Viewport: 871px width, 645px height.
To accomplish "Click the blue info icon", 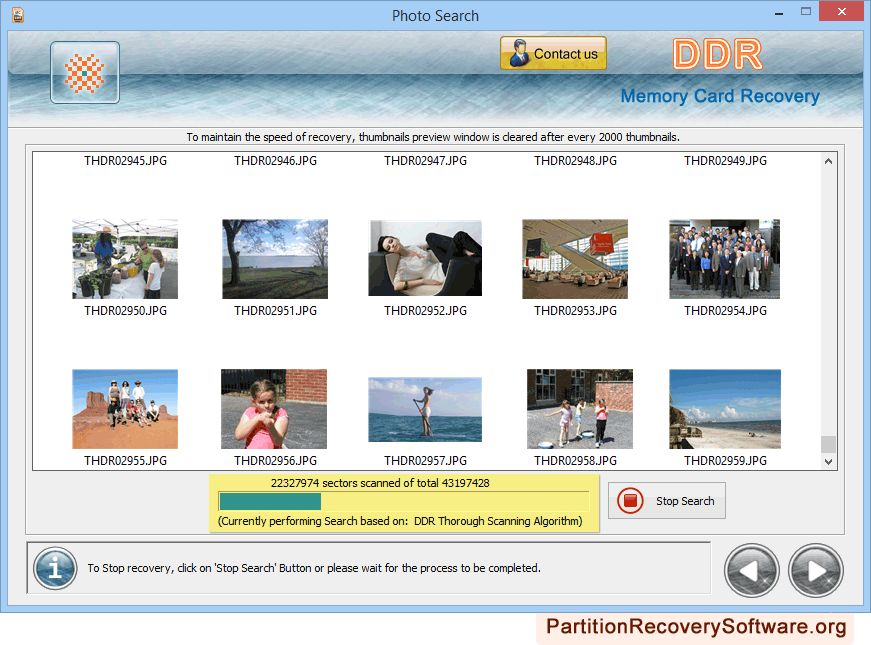I will click(x=54, y=568).
